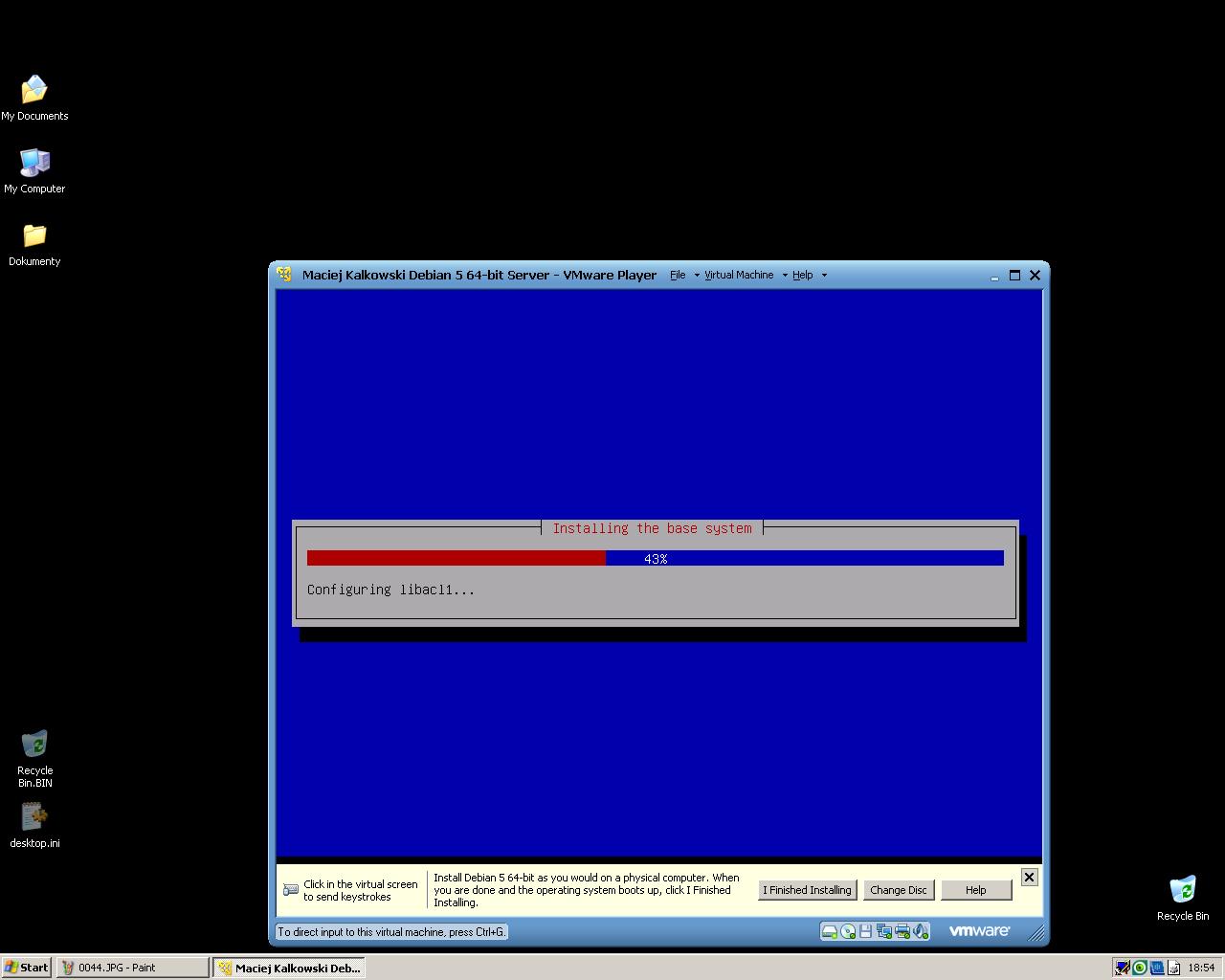This screenshot has height=980, width=1225.
Task: Click the 18:54 system clock
Action: (1201, 968)
